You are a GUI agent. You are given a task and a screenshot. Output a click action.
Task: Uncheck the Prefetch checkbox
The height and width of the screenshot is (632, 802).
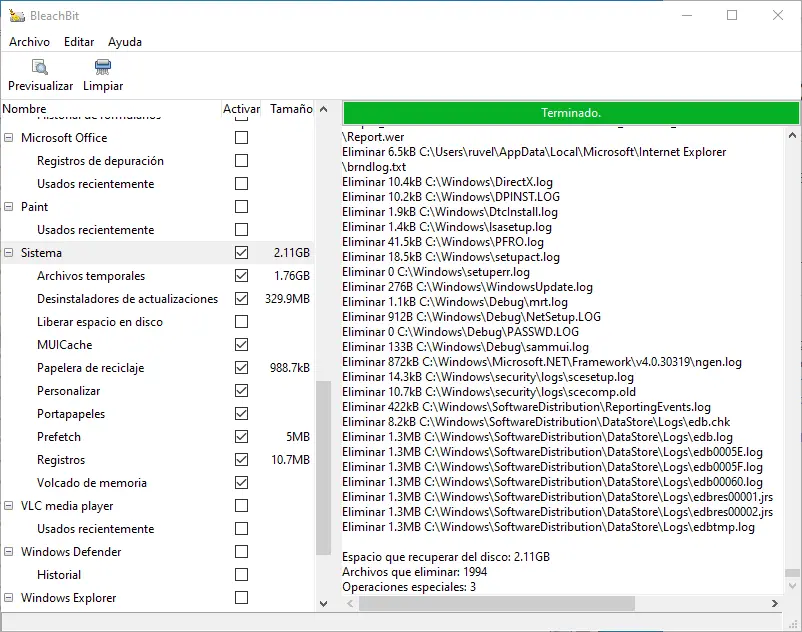pyautogui.click(x=241, y=437)
